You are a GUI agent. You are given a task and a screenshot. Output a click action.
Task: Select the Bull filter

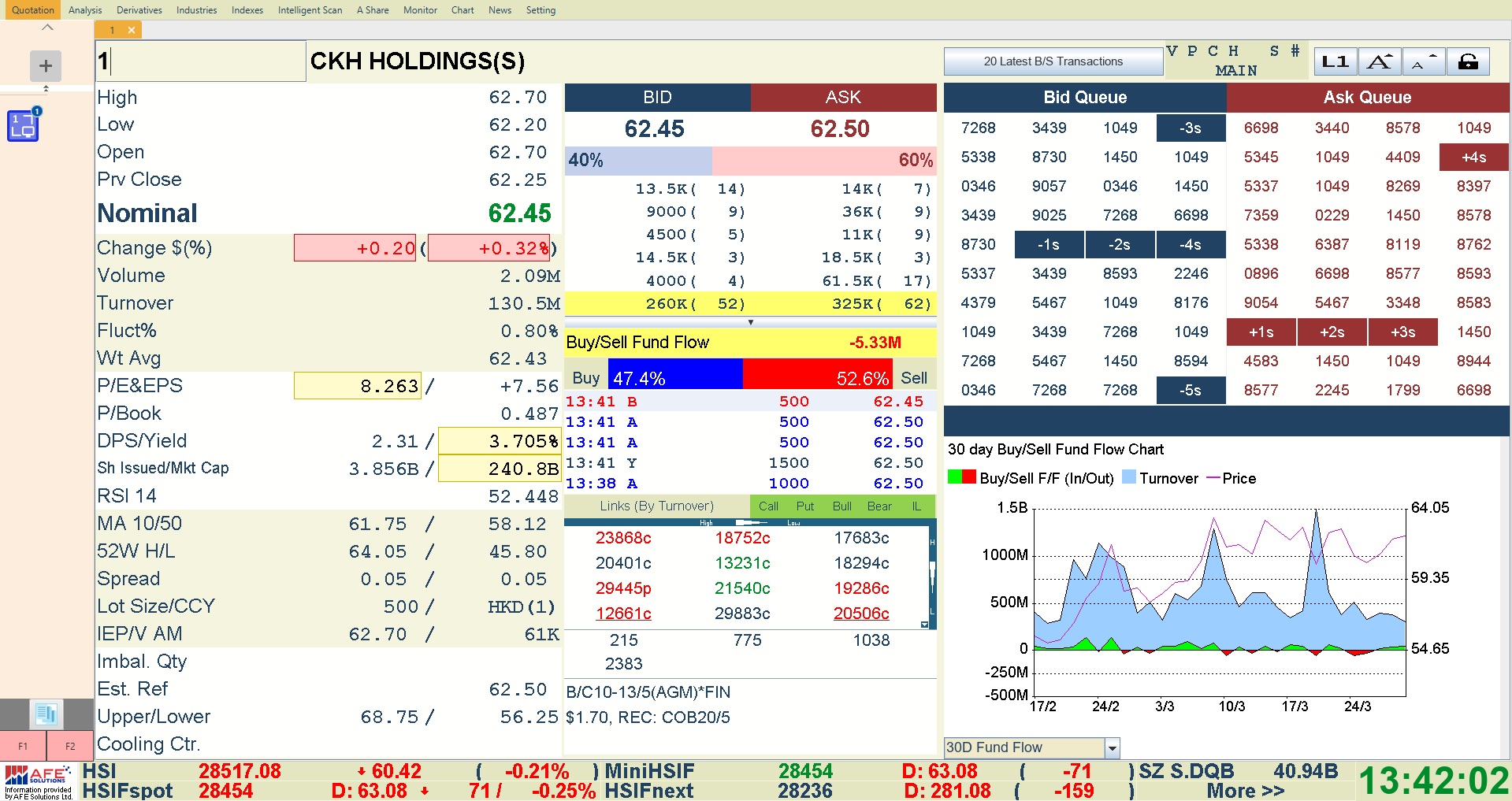[842, 506]
